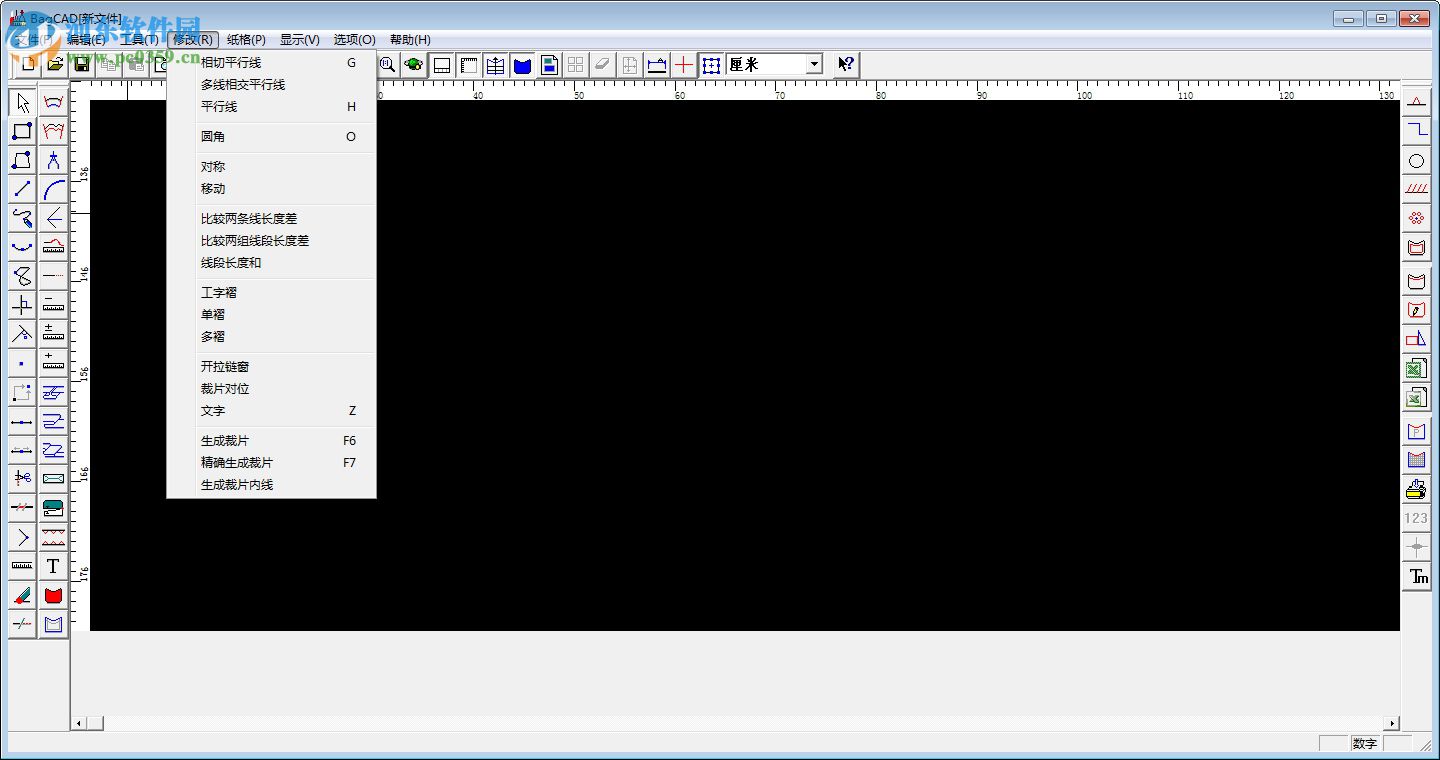Select 比较两条线长度差 entry
The width and height of the screenshot is (1440, 760).
(271, 219)
